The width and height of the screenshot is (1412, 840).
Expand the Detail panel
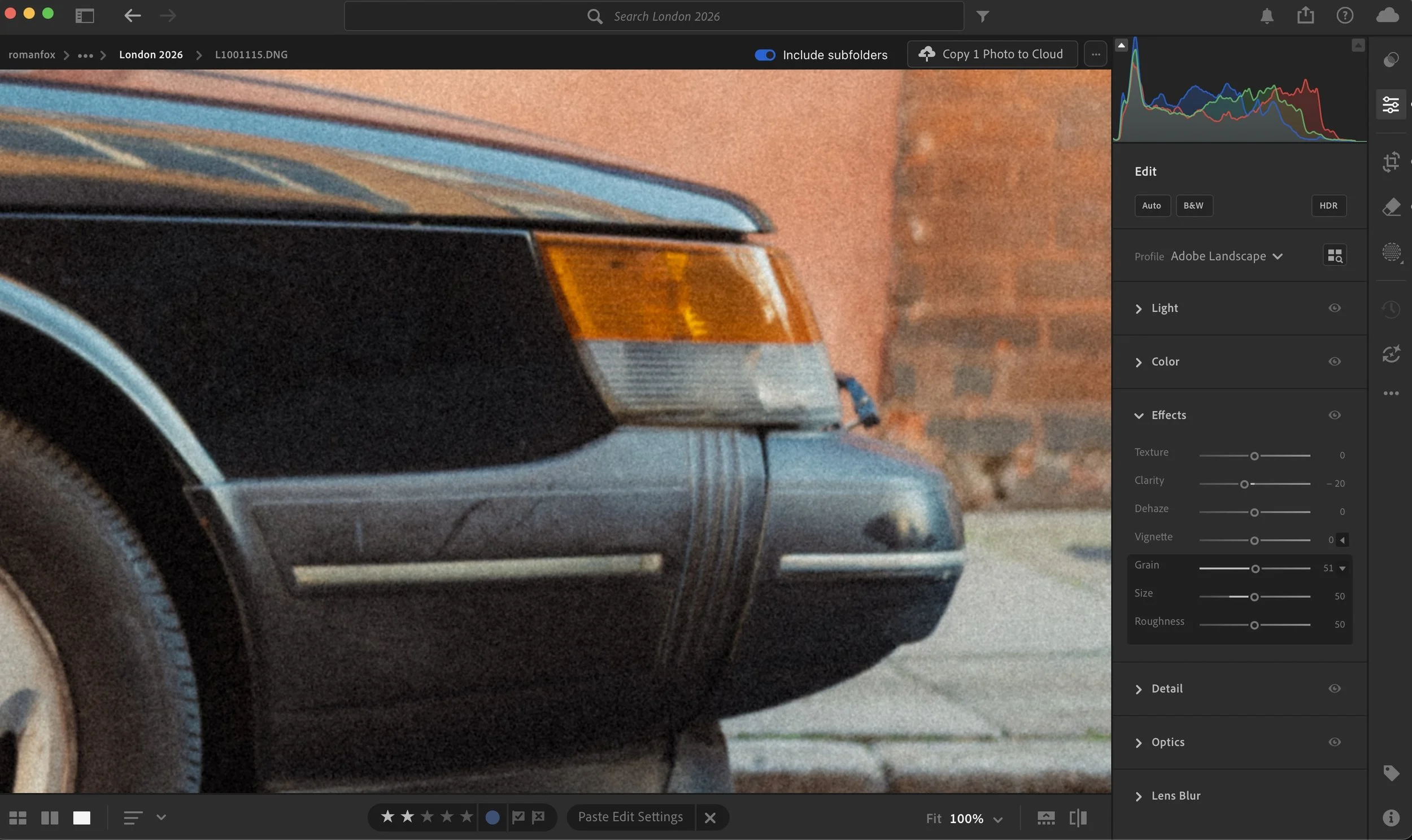coord(1166,689)
